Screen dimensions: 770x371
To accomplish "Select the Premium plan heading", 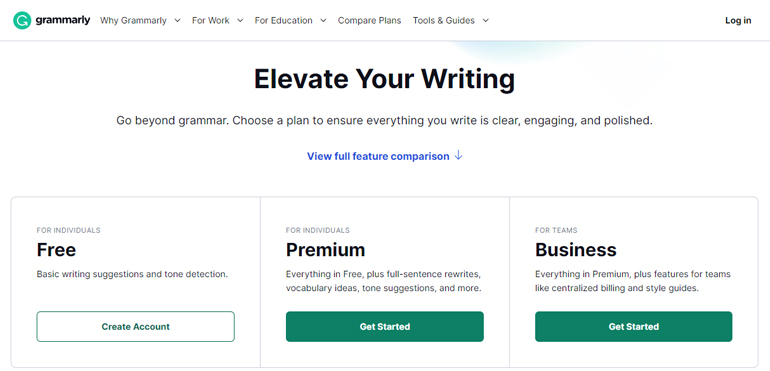I will [x=326, y=250].
